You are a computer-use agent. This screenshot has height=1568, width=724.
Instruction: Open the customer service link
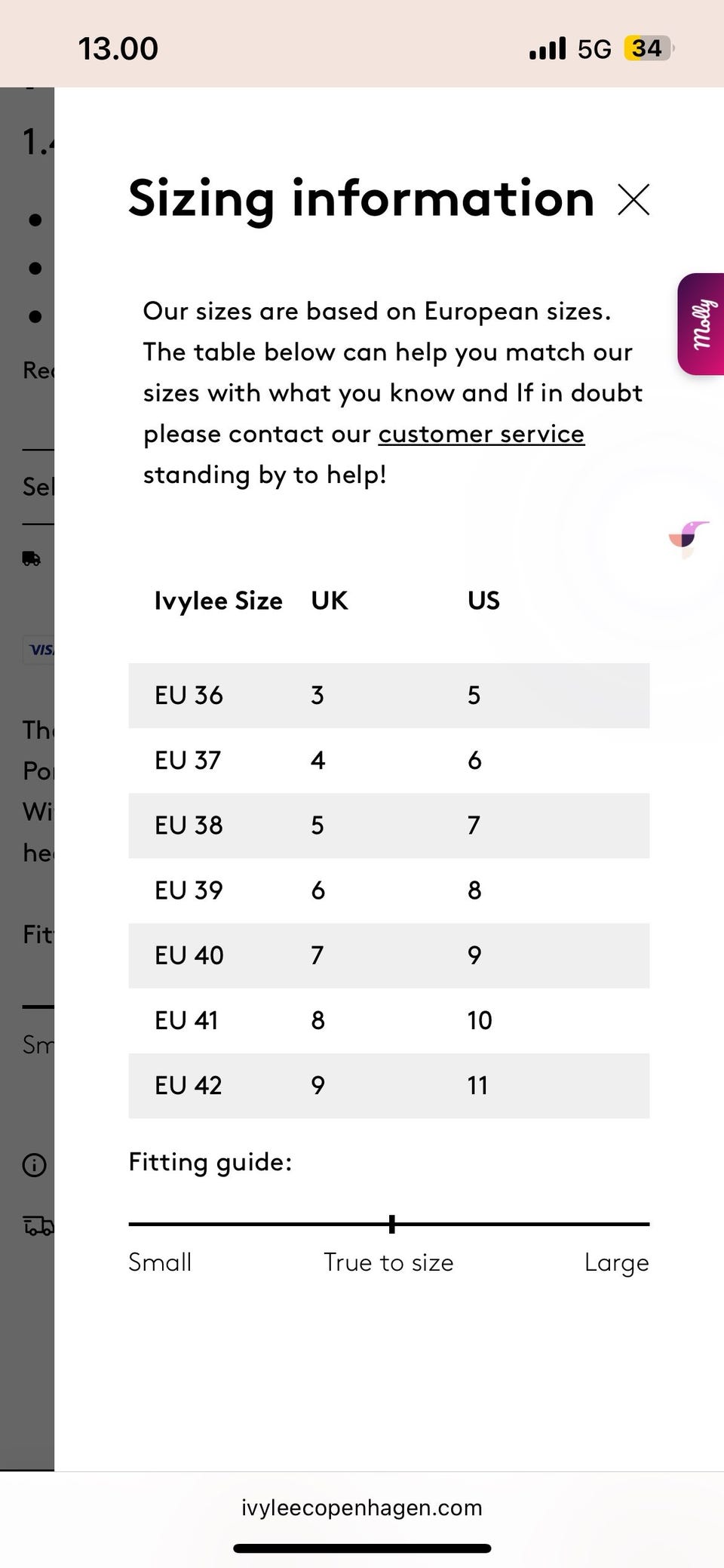pyautogui.click(x=481, y=434)
